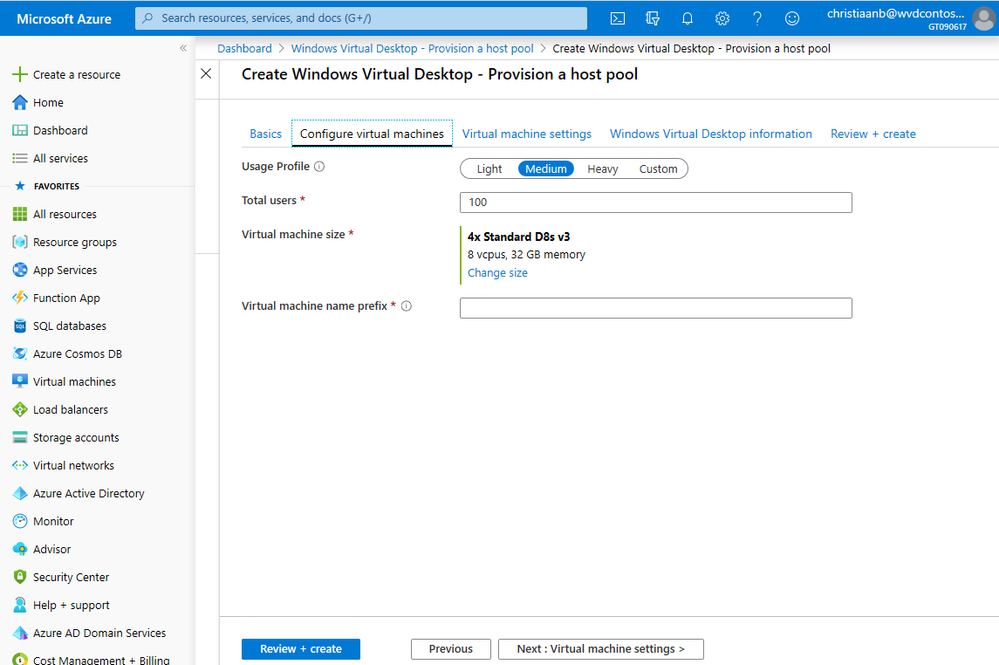Click Windows Virtual Desktop breadcrumb link
This screenshot has height=665, width=999.
(x=412, y=48)
